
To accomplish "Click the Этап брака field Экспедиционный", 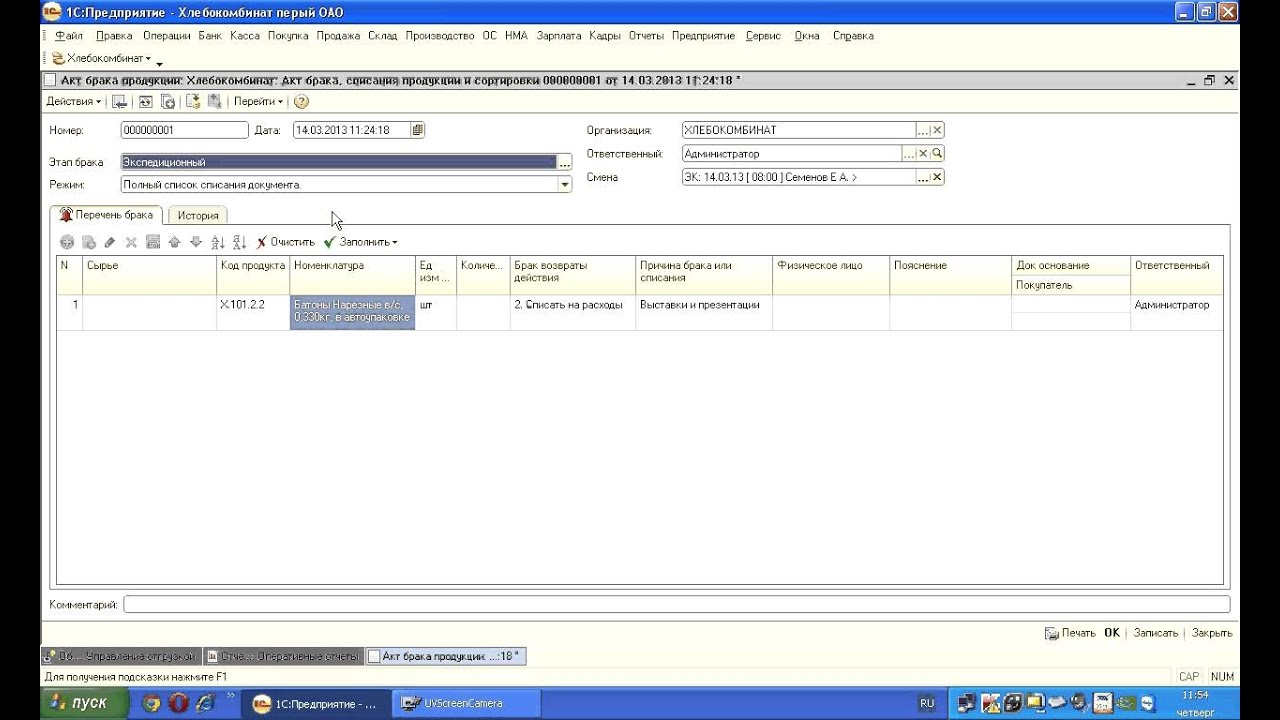I will click(338, 162).
